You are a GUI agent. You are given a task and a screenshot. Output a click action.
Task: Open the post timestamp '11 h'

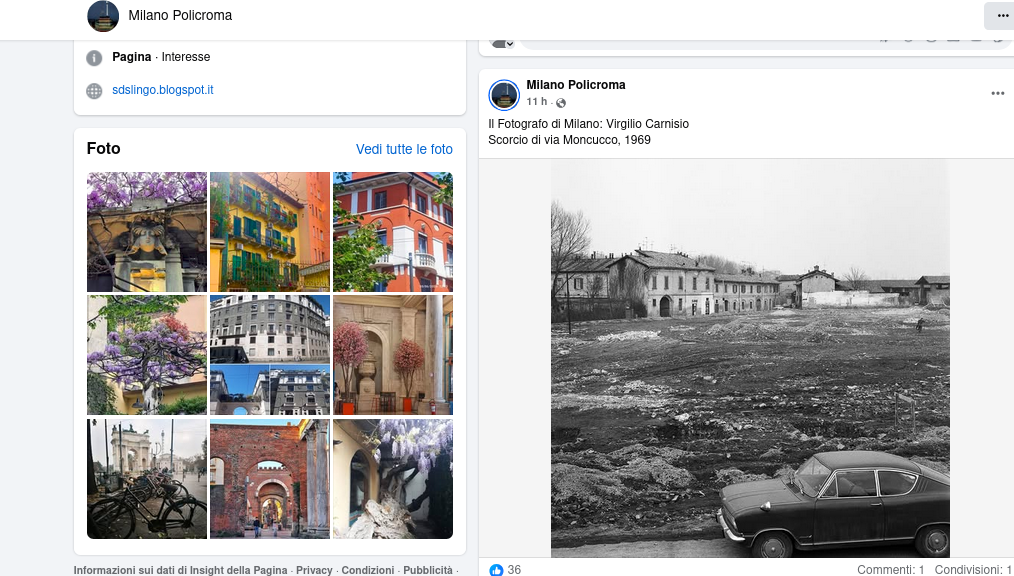(536, 102)
